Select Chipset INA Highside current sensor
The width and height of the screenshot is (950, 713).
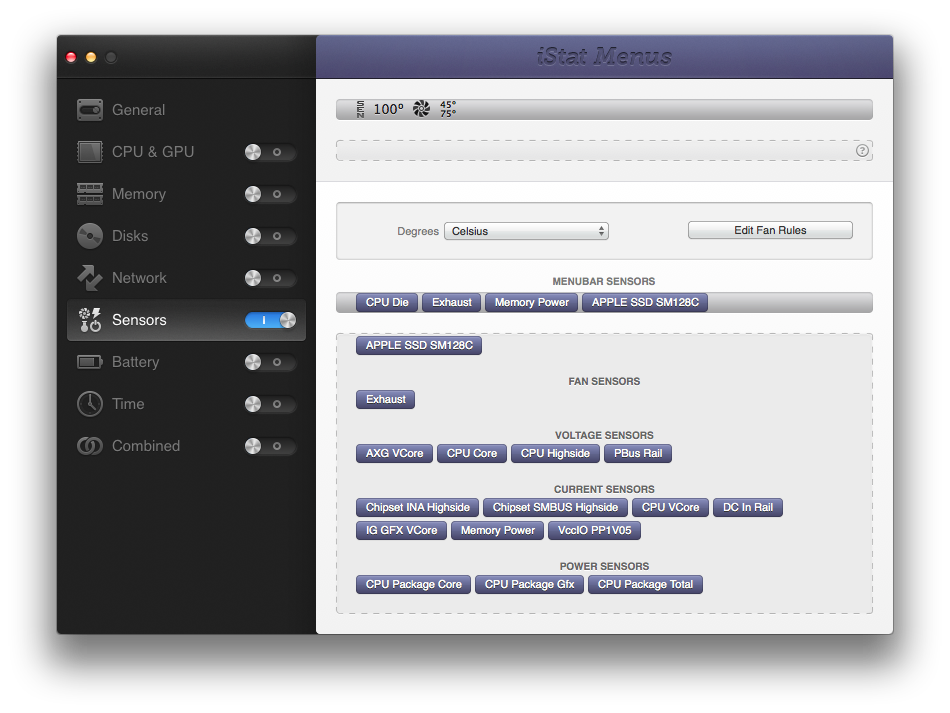(417, 507)
